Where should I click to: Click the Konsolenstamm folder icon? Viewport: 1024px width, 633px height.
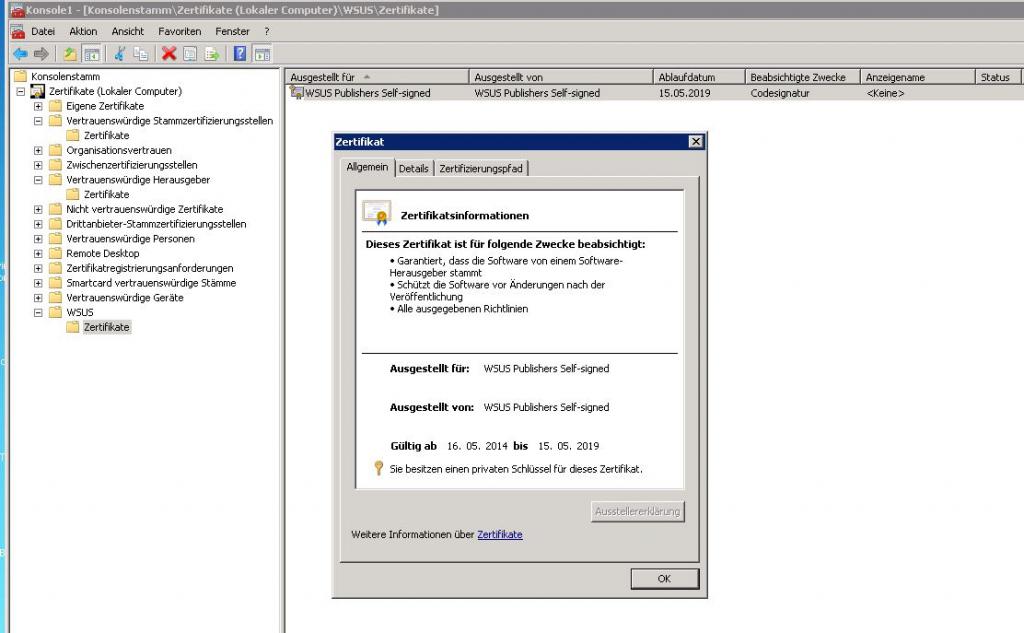click(21, 76)
